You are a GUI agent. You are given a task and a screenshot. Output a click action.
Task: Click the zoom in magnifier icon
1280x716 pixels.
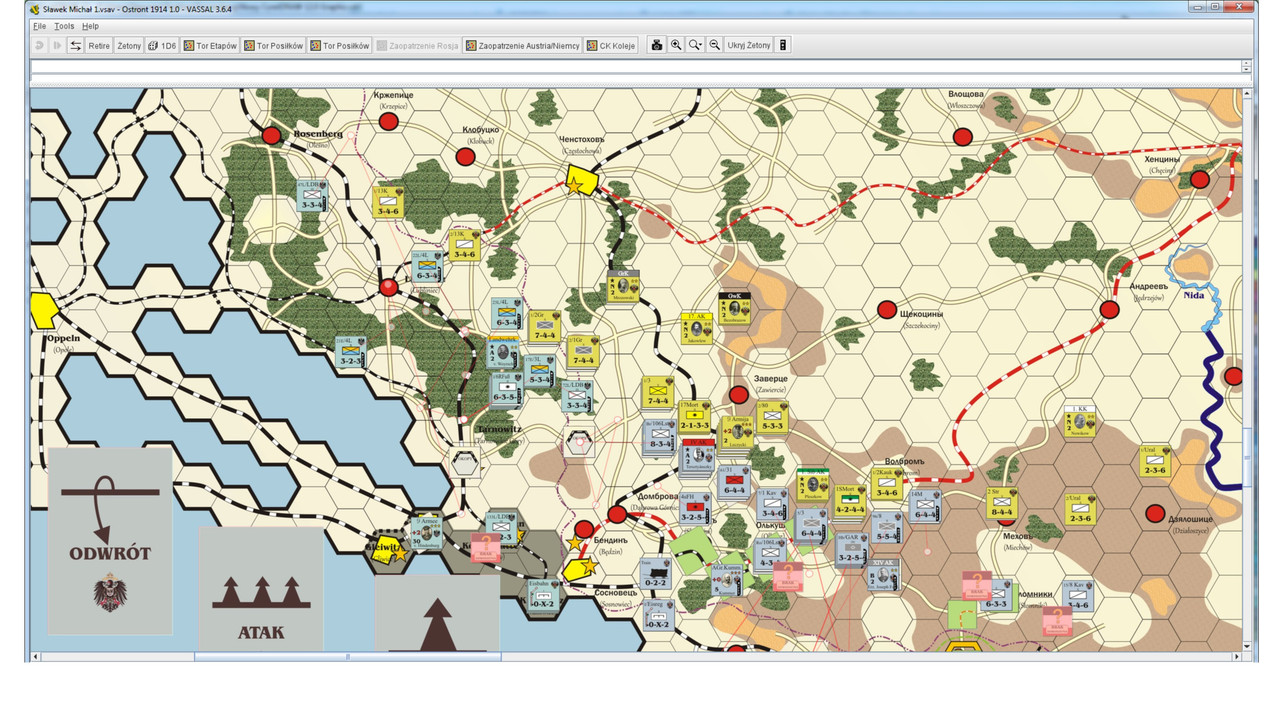[x=676, y=45]
